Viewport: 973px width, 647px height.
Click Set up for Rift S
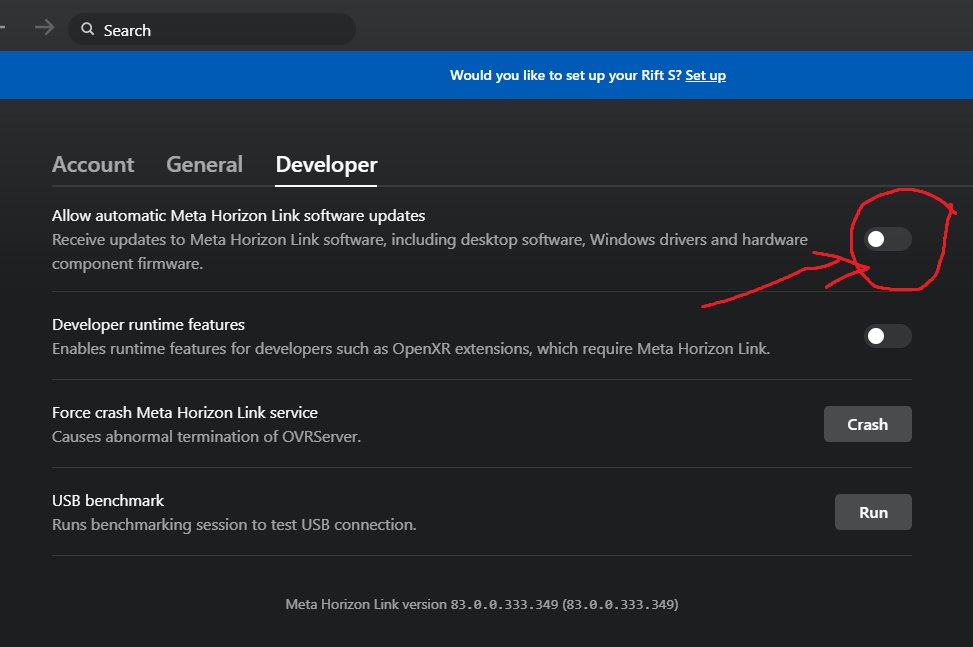point(705,74)
